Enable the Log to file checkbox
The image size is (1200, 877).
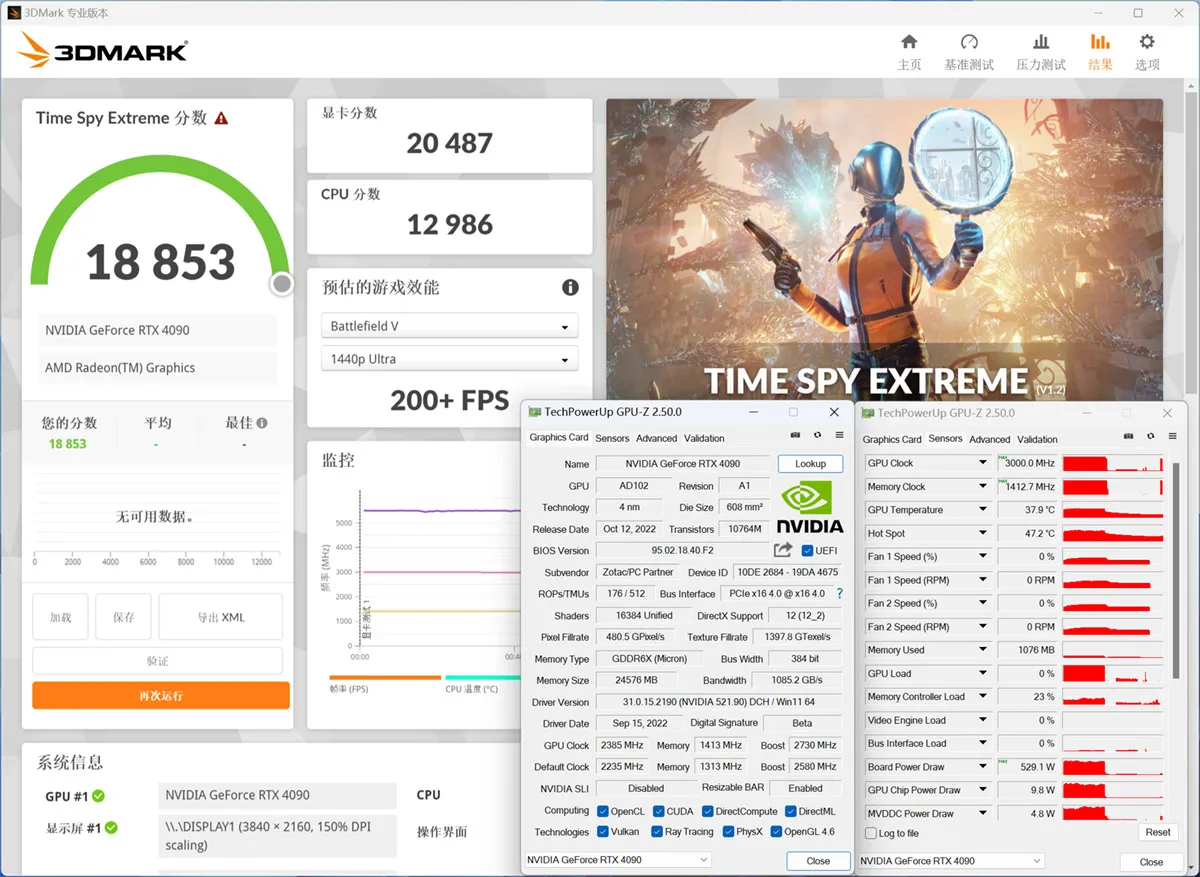tap(871, 834)
